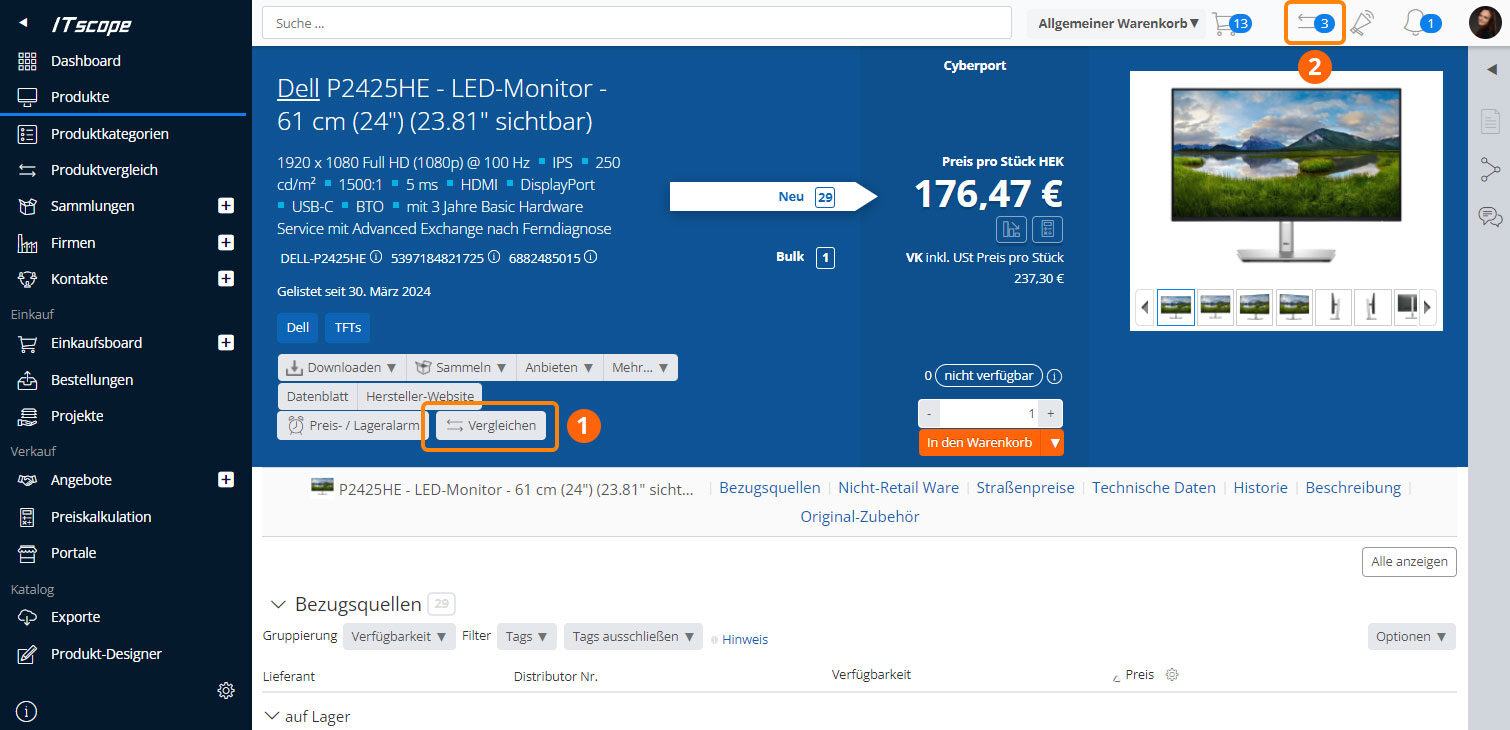Click the Vergleichen button

pos(491,426)
